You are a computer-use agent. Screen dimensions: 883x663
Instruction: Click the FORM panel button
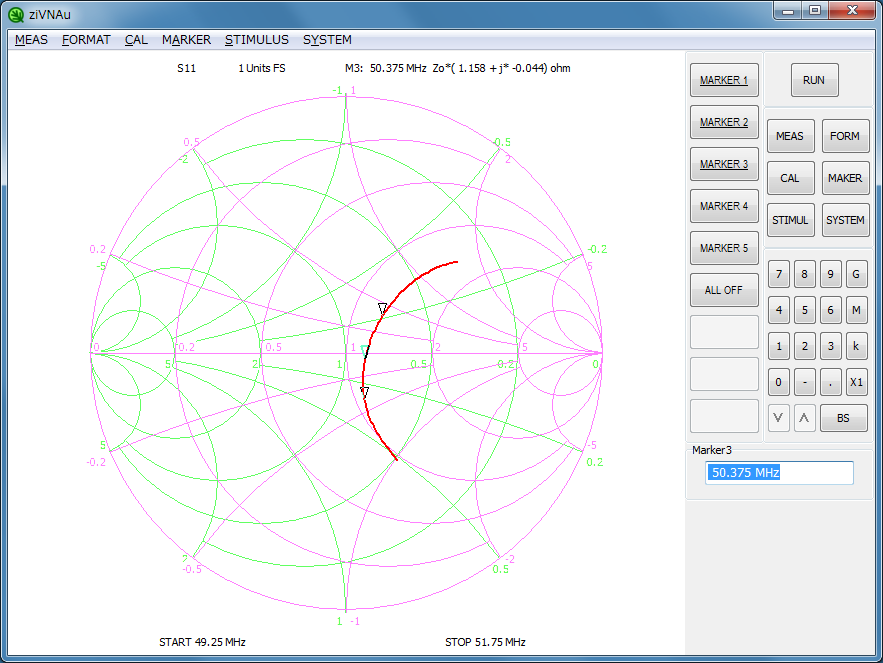tap(845, 136)
